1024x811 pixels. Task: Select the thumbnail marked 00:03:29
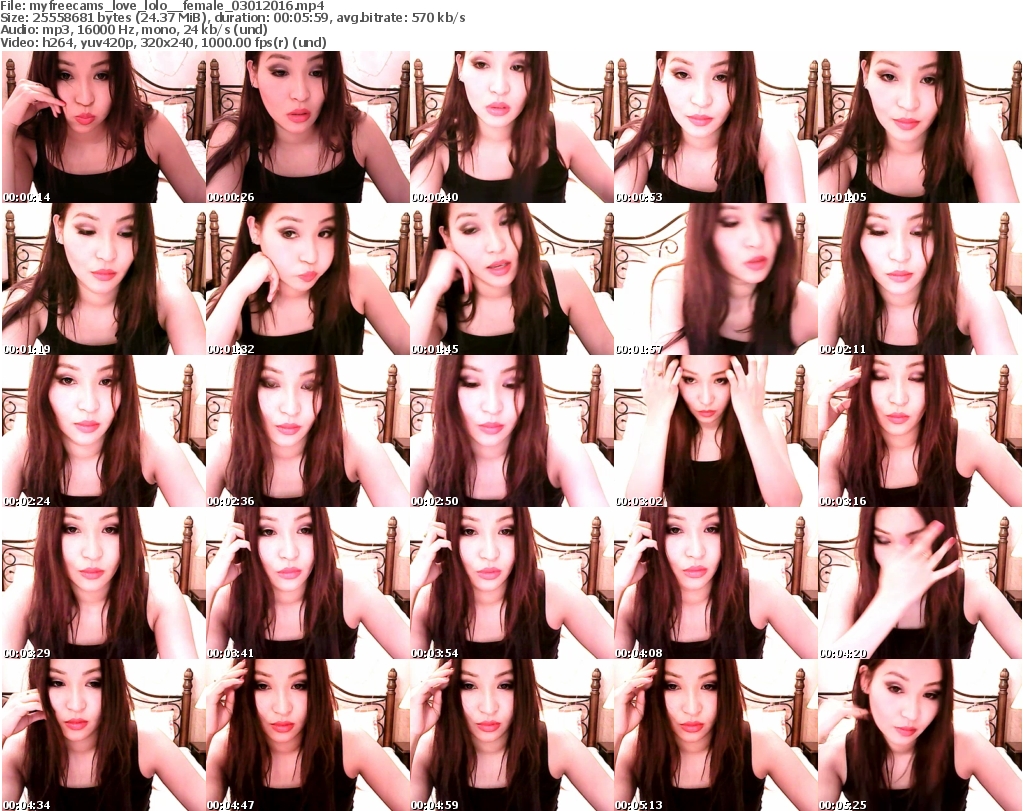point(103,584)
